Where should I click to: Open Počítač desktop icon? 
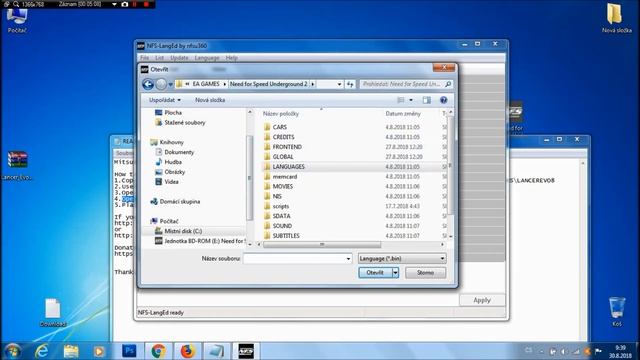(17, 20)
